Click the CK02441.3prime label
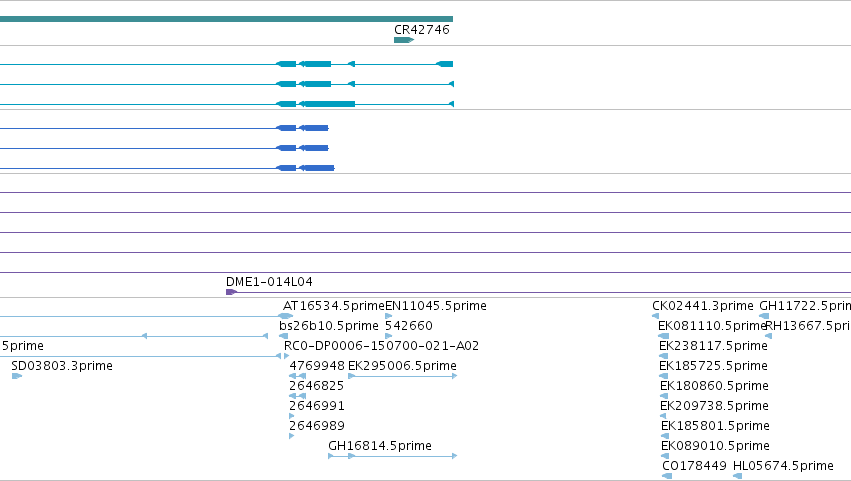Screen dimensions: 851x481 coord(703,306)
